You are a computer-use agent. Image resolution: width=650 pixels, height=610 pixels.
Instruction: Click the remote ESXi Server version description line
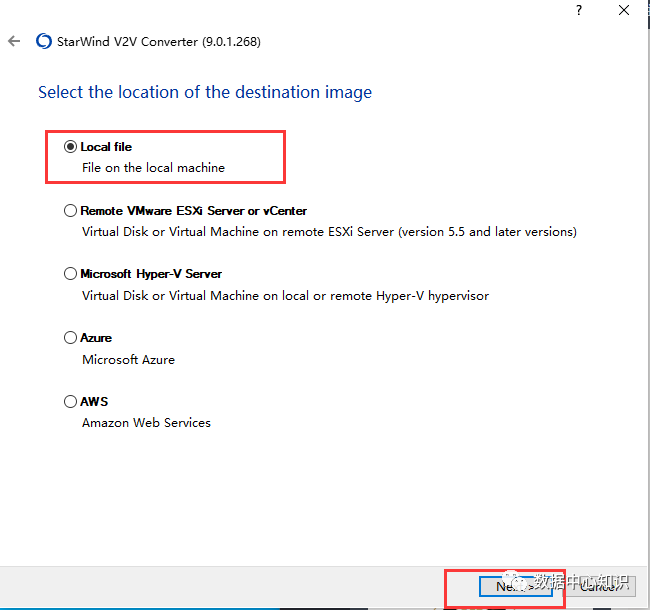[329, 232]
